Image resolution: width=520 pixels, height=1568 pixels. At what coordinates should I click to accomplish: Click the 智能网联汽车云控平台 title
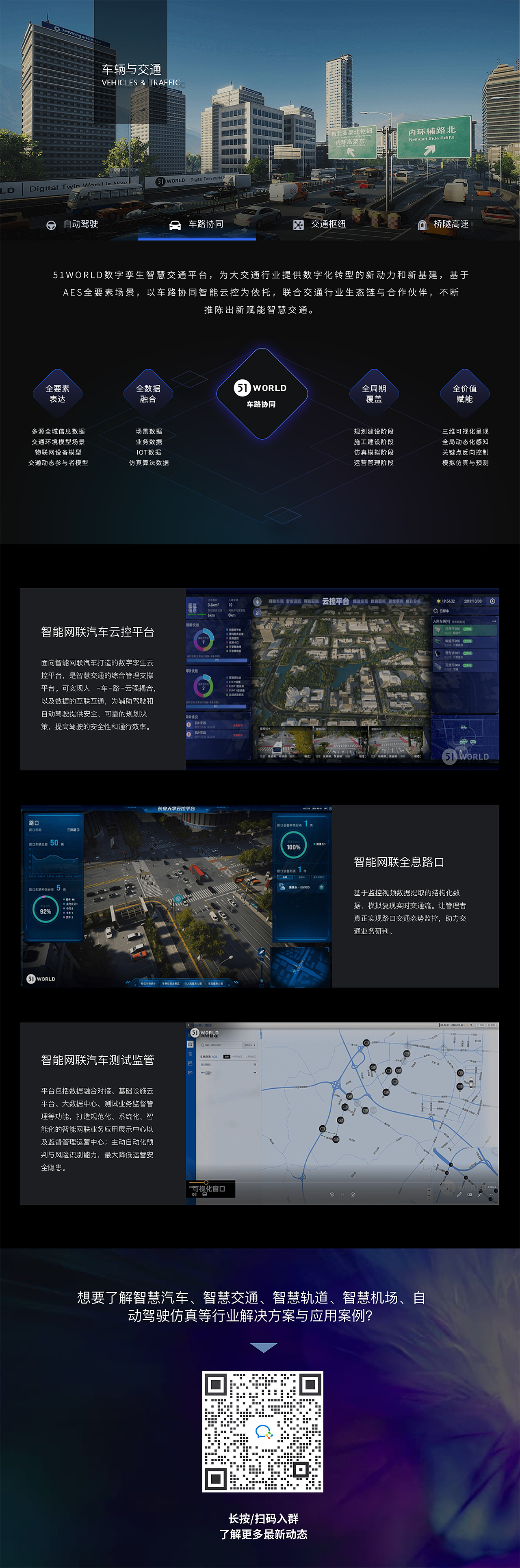pos(97,632)
